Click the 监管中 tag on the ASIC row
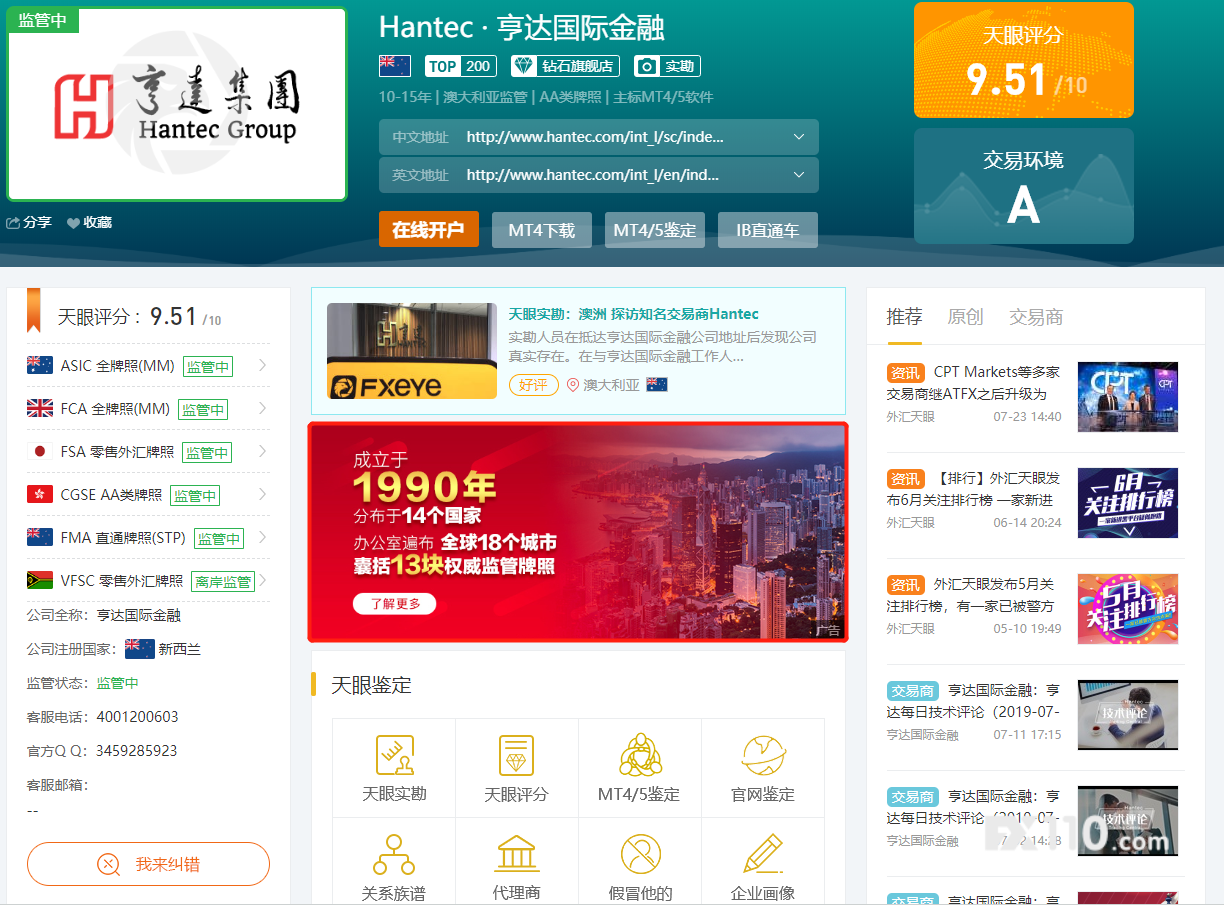1224x905 pixels. [x=208, y=366]
